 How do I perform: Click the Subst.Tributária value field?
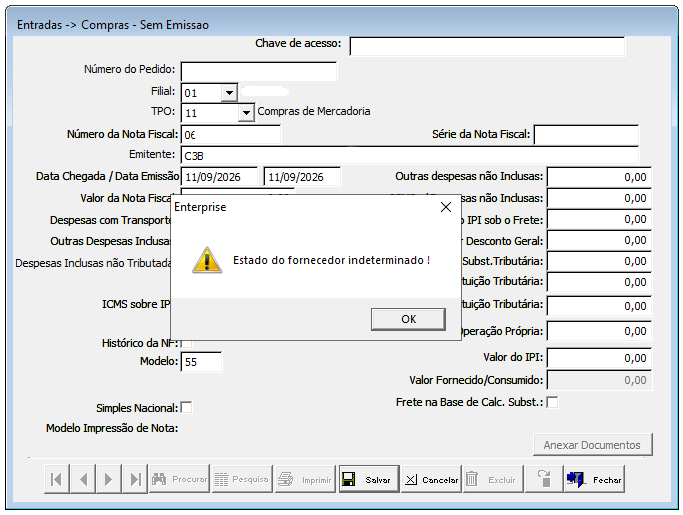599,261
